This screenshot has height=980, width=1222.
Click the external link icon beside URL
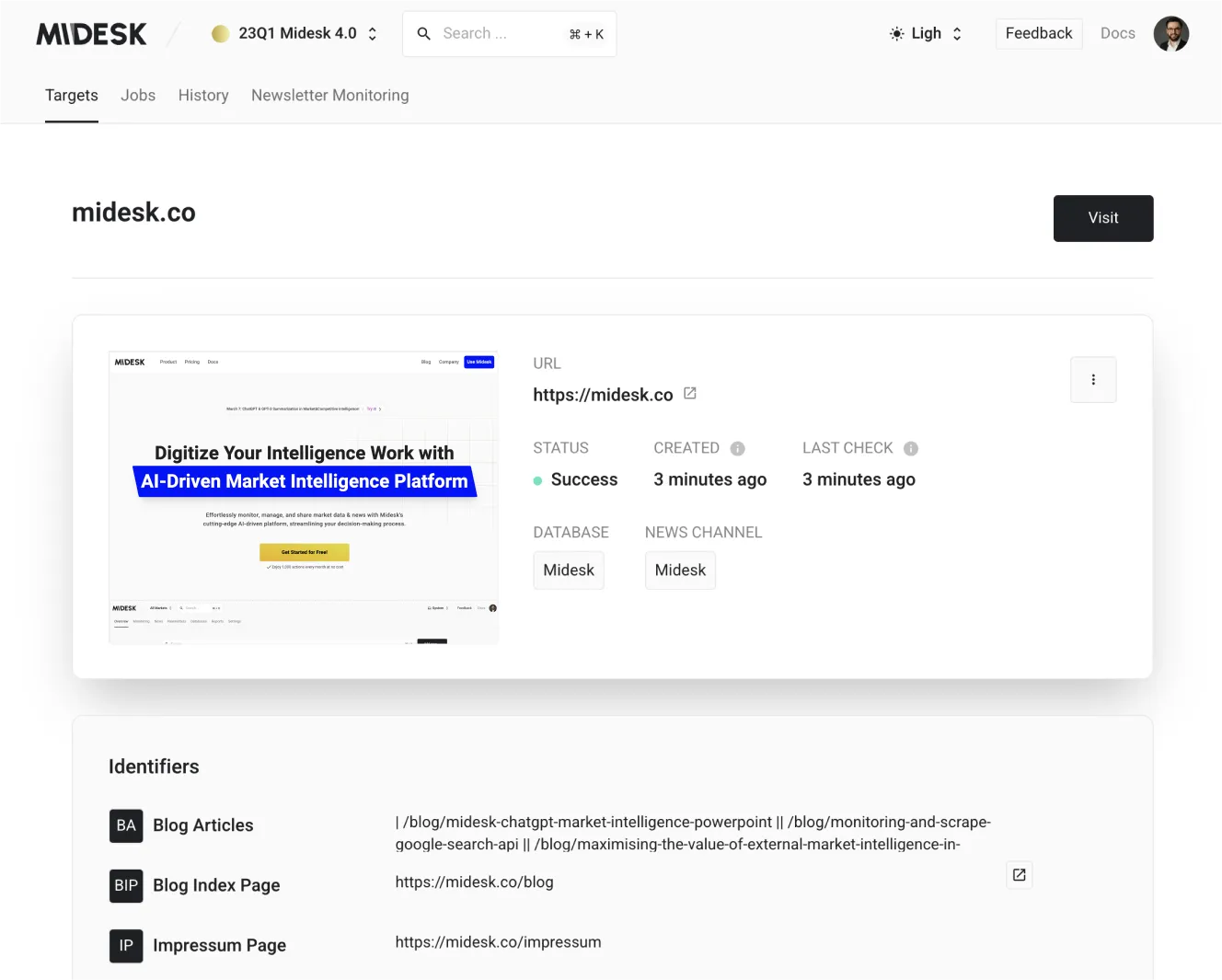pos(690,393)
